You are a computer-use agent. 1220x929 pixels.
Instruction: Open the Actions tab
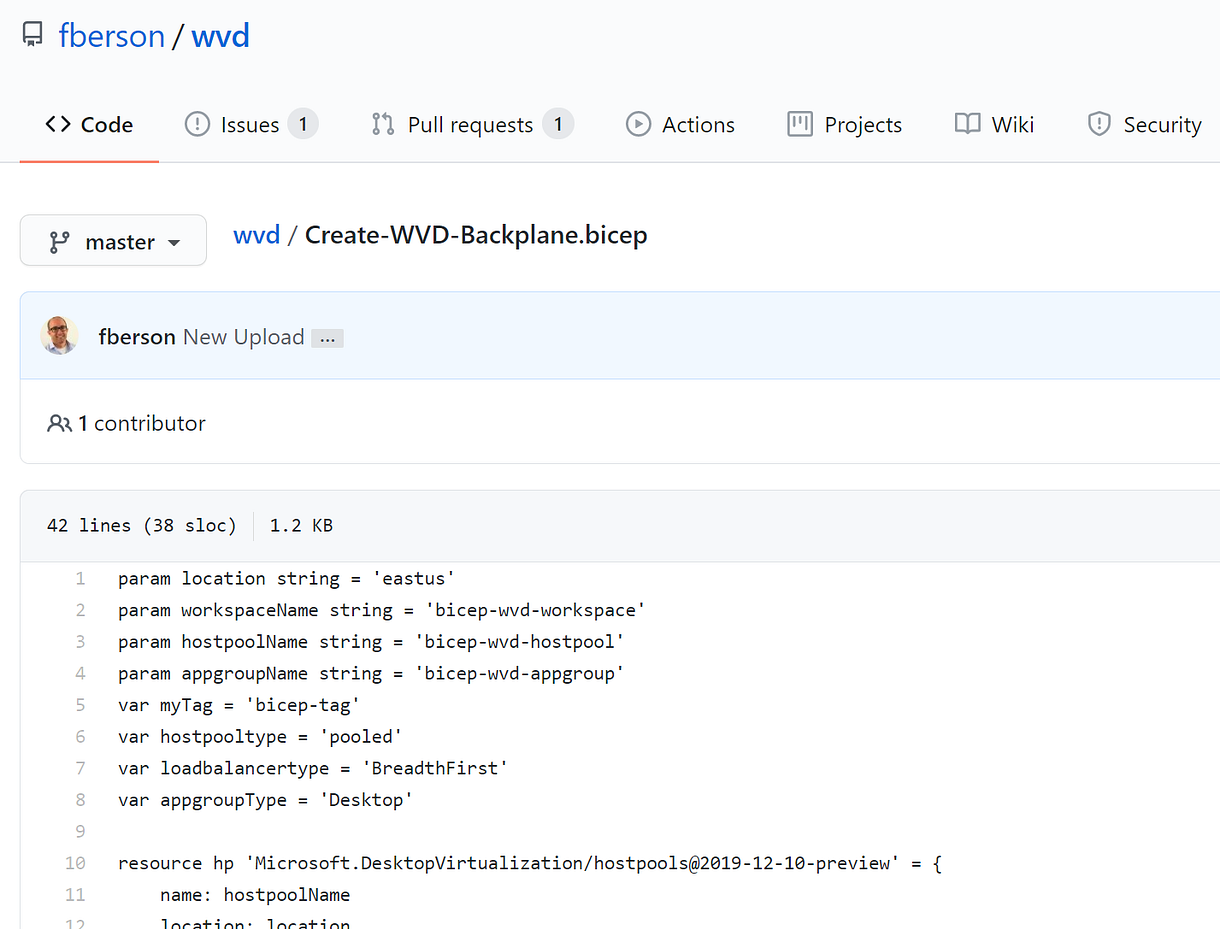pos(680,125)
